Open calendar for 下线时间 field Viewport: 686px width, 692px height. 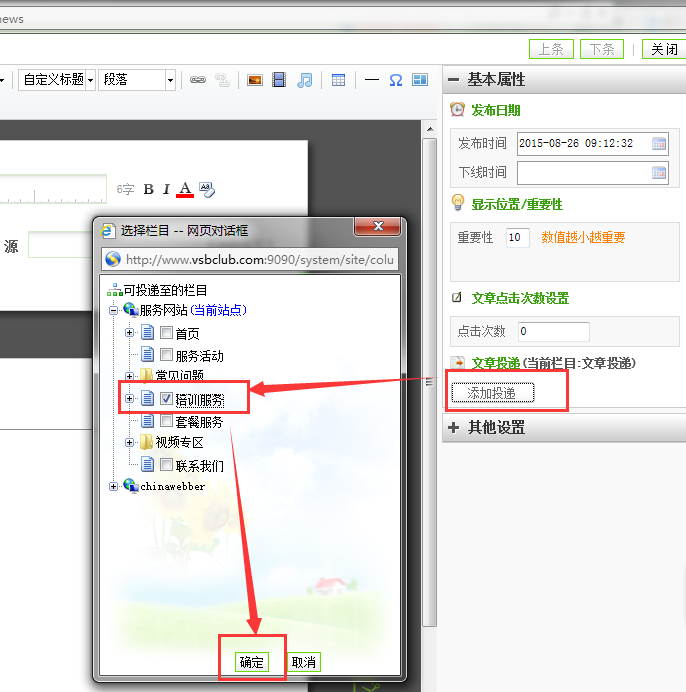[x=659, y=173]
